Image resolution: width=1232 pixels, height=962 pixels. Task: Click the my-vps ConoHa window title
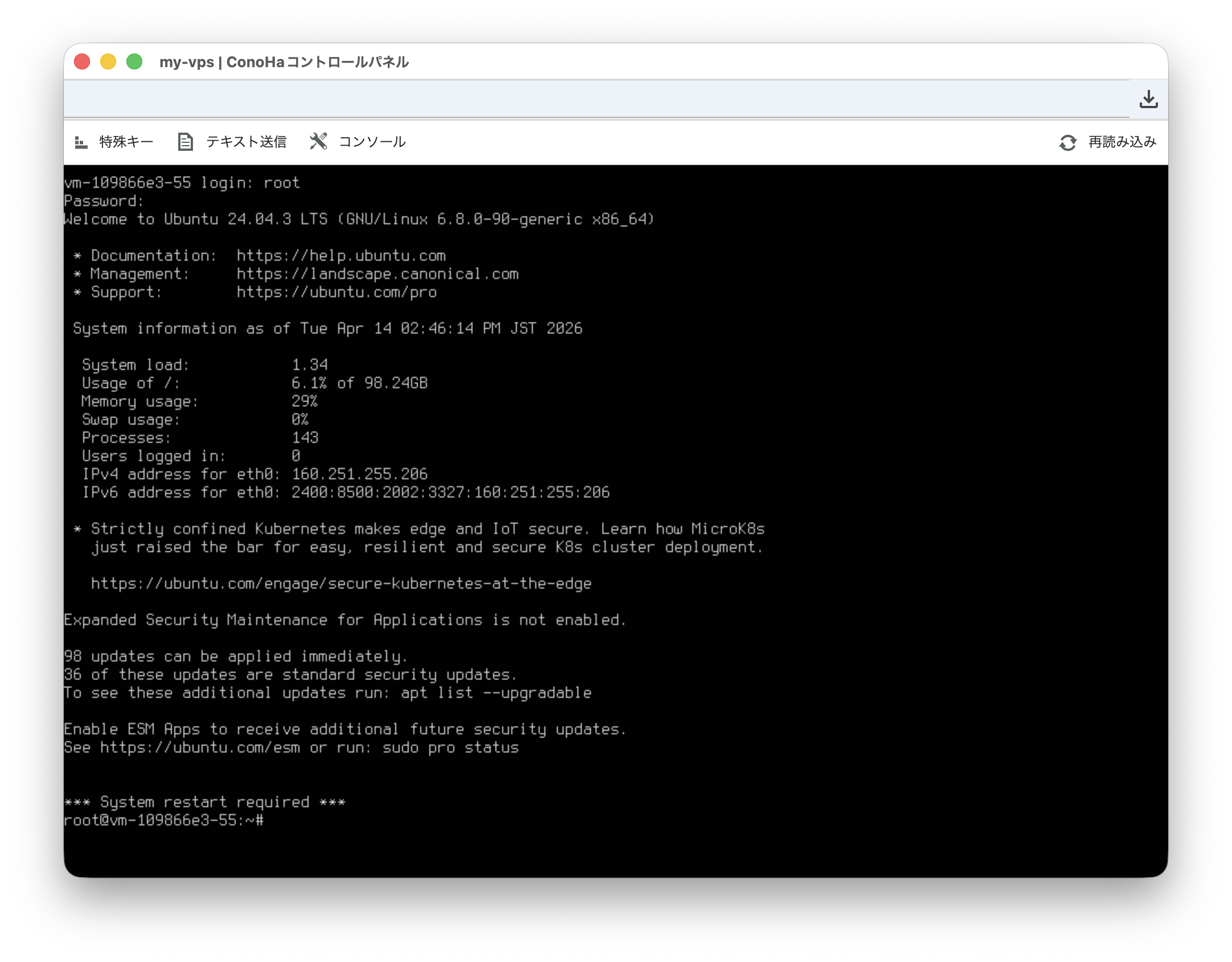point(284,62)
